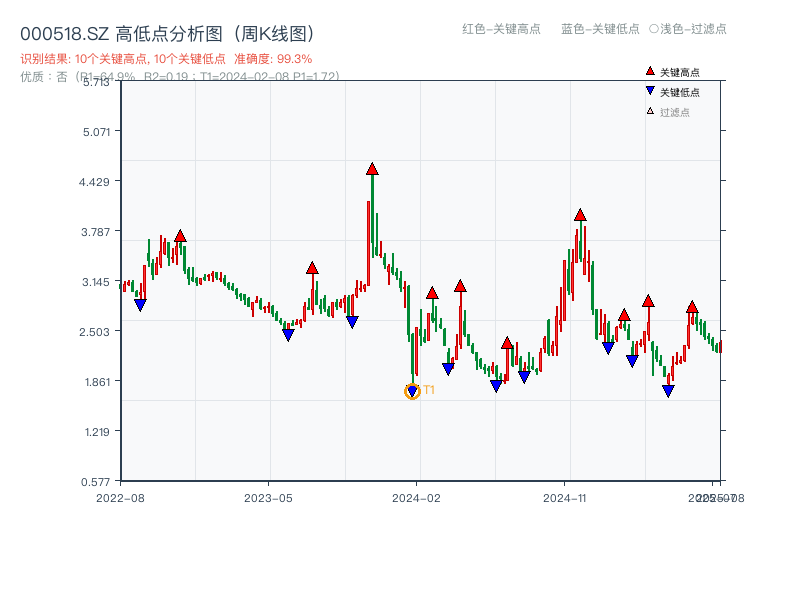The width and height of the screenshot is (800, 600).
Task: Select the blue 关键低点 legend triangle icon
Action: pos(648,90)
